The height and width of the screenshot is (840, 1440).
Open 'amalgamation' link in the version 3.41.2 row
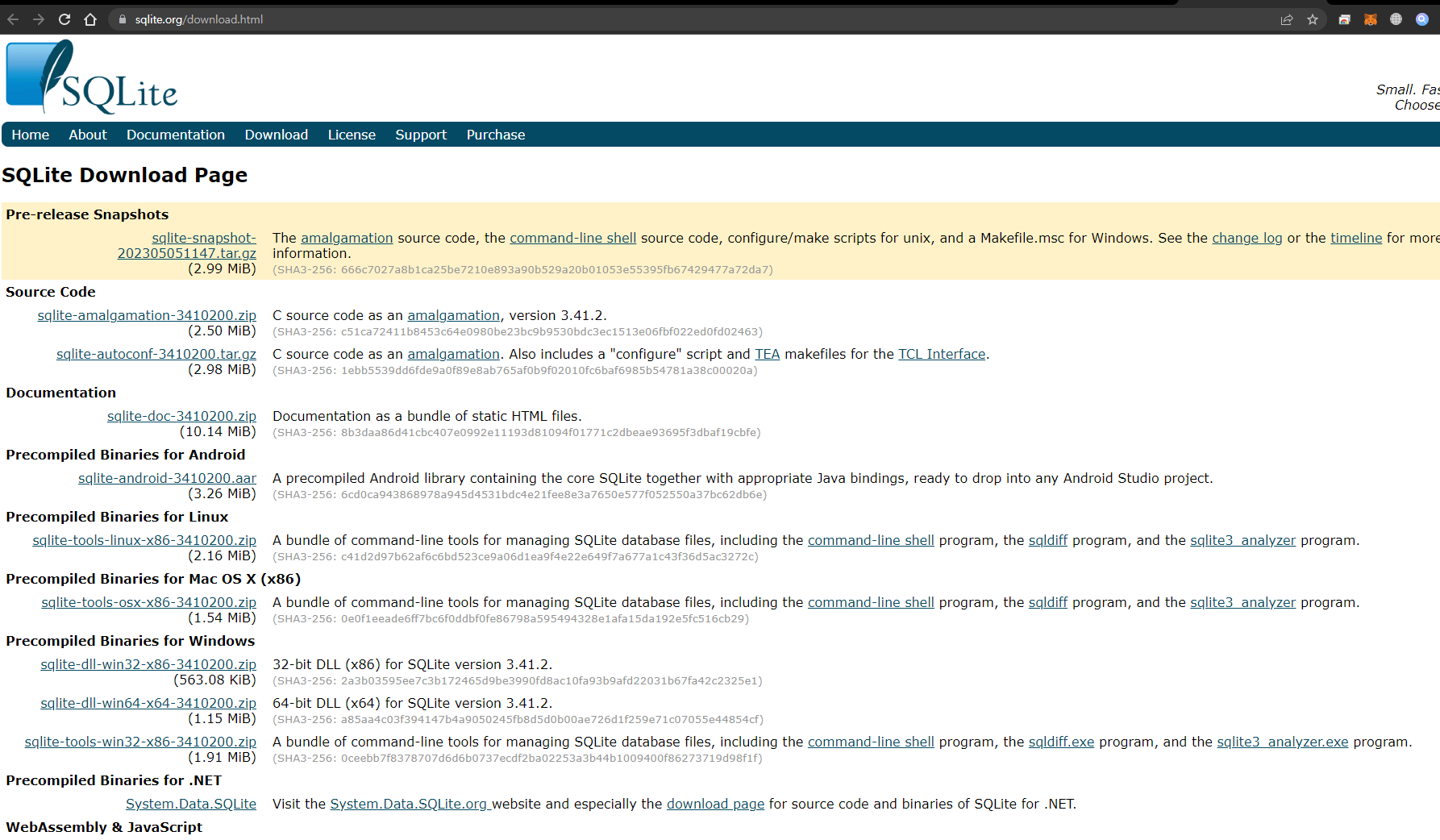coord(453,315)
